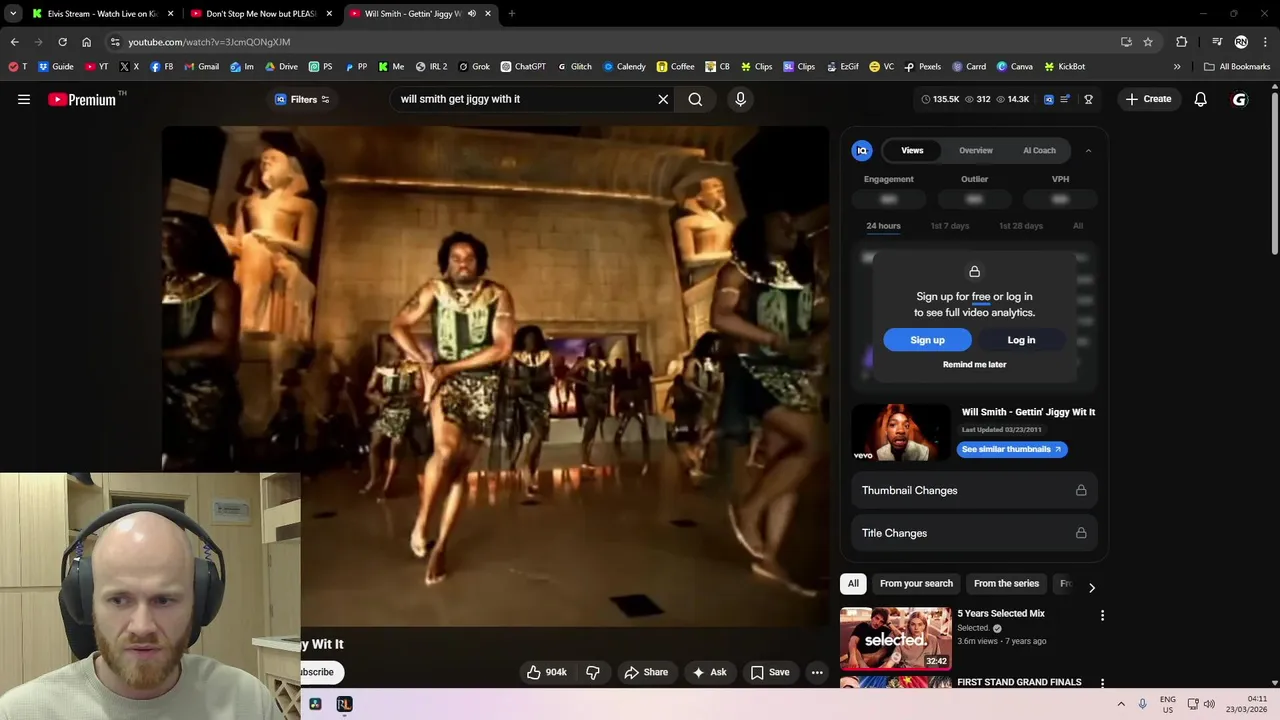Screen dimensions: 1280x720
Task: Open Pexels bookmark
Action: (x=922, y=67)
